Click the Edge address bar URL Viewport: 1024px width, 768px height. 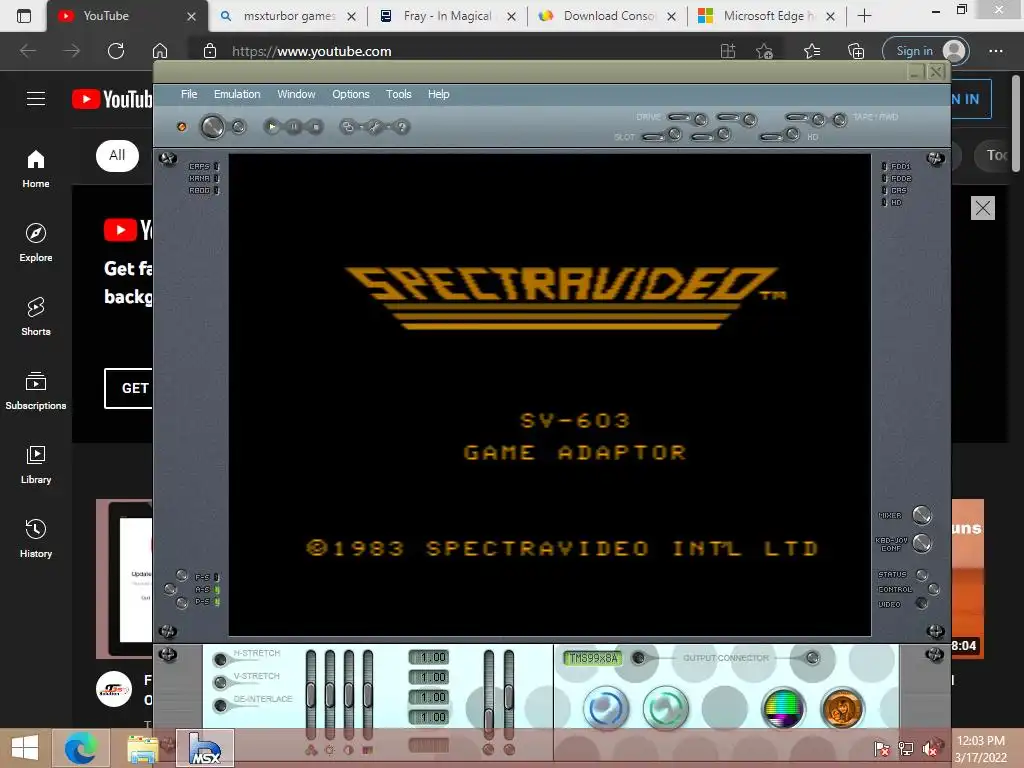(312, 51)
